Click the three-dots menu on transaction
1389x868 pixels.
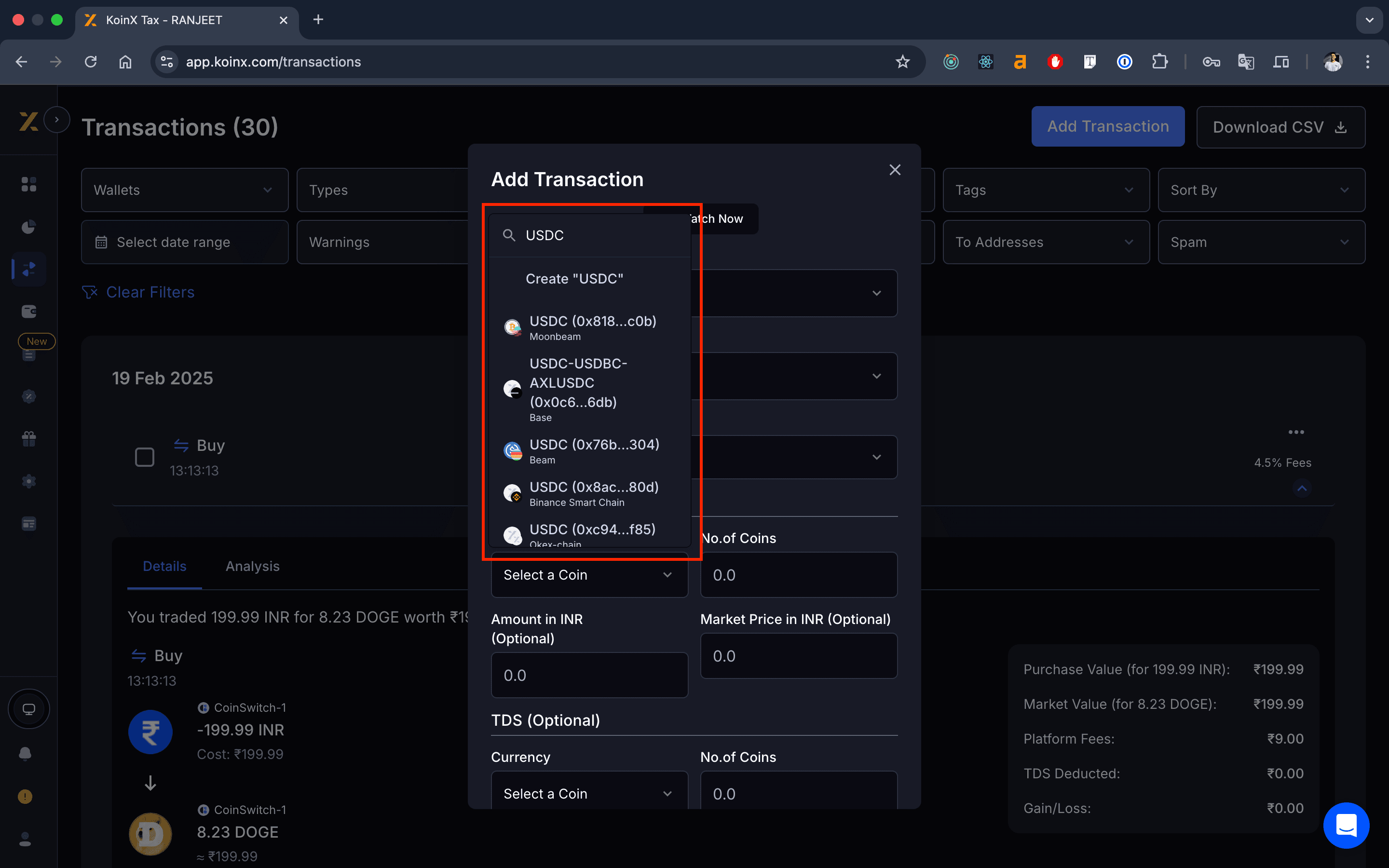pyautogui.click(x=1296, y=432)
